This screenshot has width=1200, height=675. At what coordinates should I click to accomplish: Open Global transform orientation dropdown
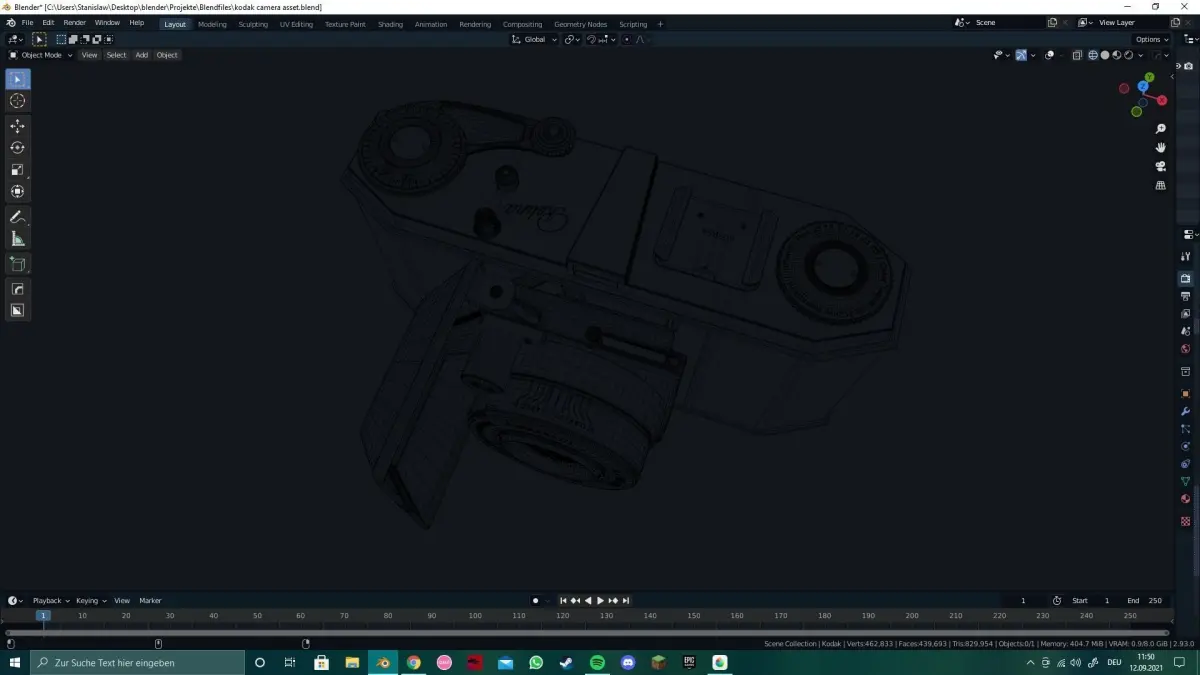click(534, 39)
